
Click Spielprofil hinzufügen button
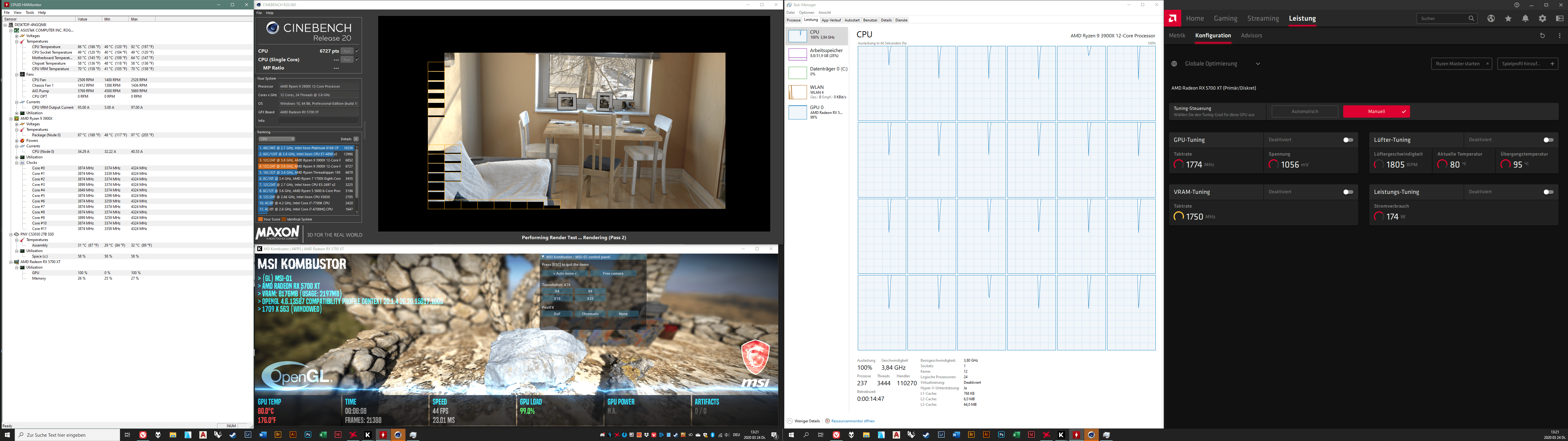point(1527,63)
